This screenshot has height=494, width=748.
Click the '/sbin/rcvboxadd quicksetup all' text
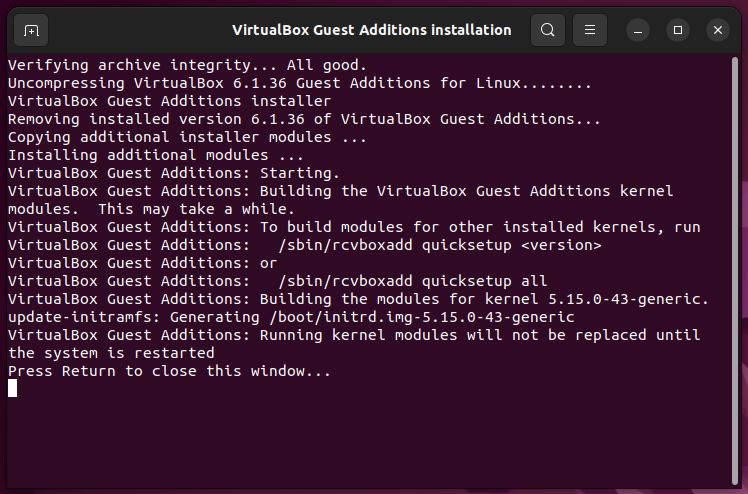tap(412, 281)
